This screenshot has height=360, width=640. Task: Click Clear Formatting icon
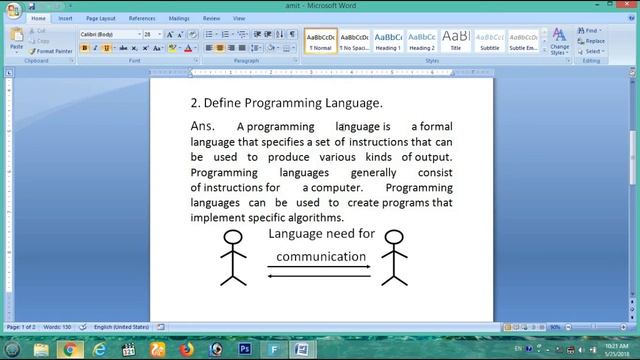[x=193, y=35]
